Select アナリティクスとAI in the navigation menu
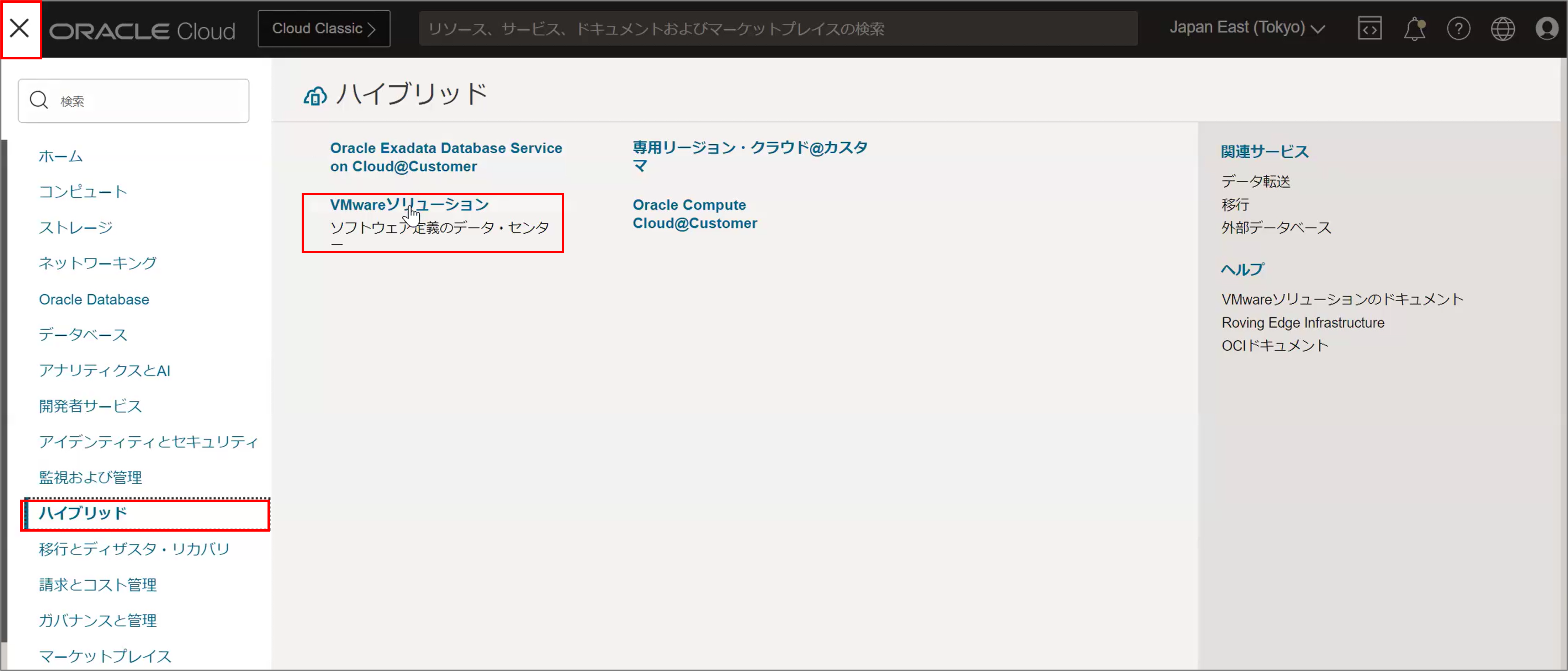Screen dimensions: 1568x671 coord(104,371)
